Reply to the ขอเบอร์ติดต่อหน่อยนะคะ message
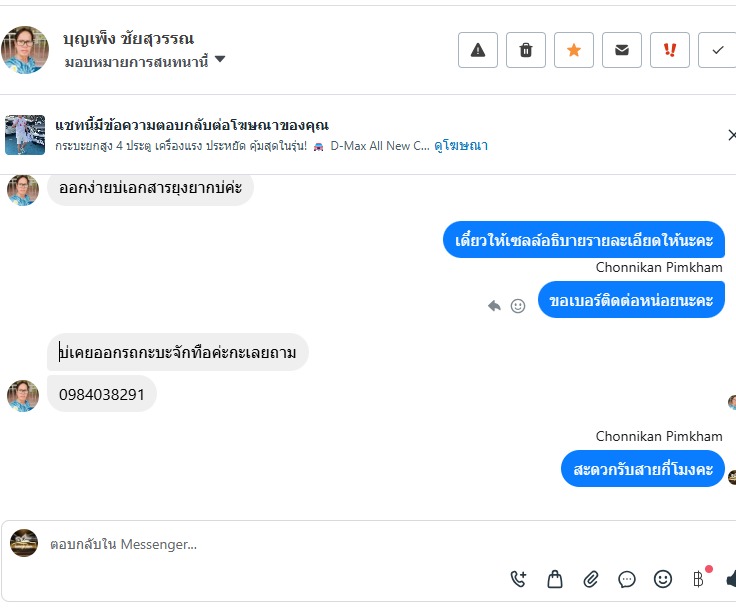The image size is (736, 609). [494, 306]
